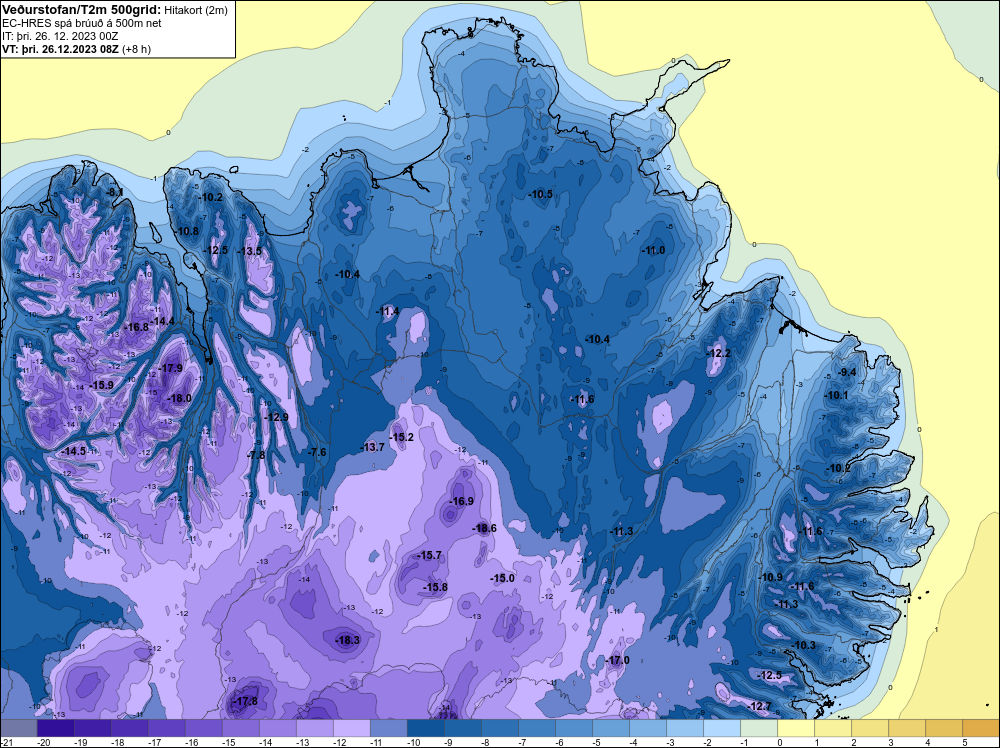
Task: Click the -17.8 temperature label
Action: (246, 701)
